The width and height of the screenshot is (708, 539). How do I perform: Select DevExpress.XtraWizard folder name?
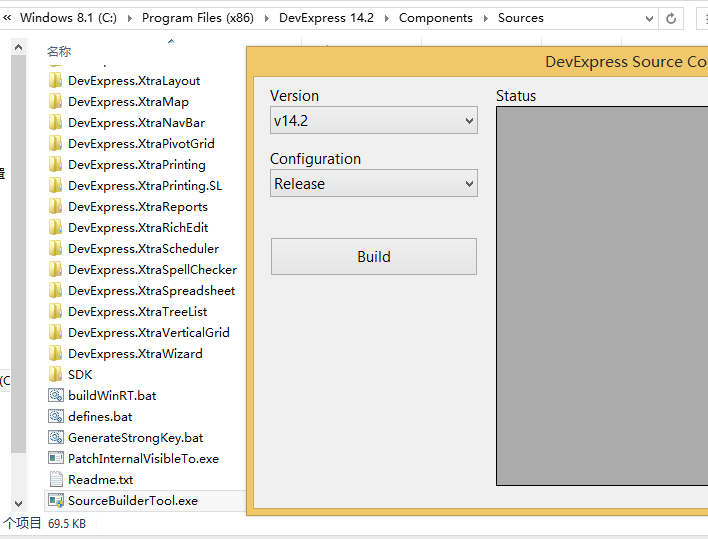pyautogui.click(x=135, y=353)
